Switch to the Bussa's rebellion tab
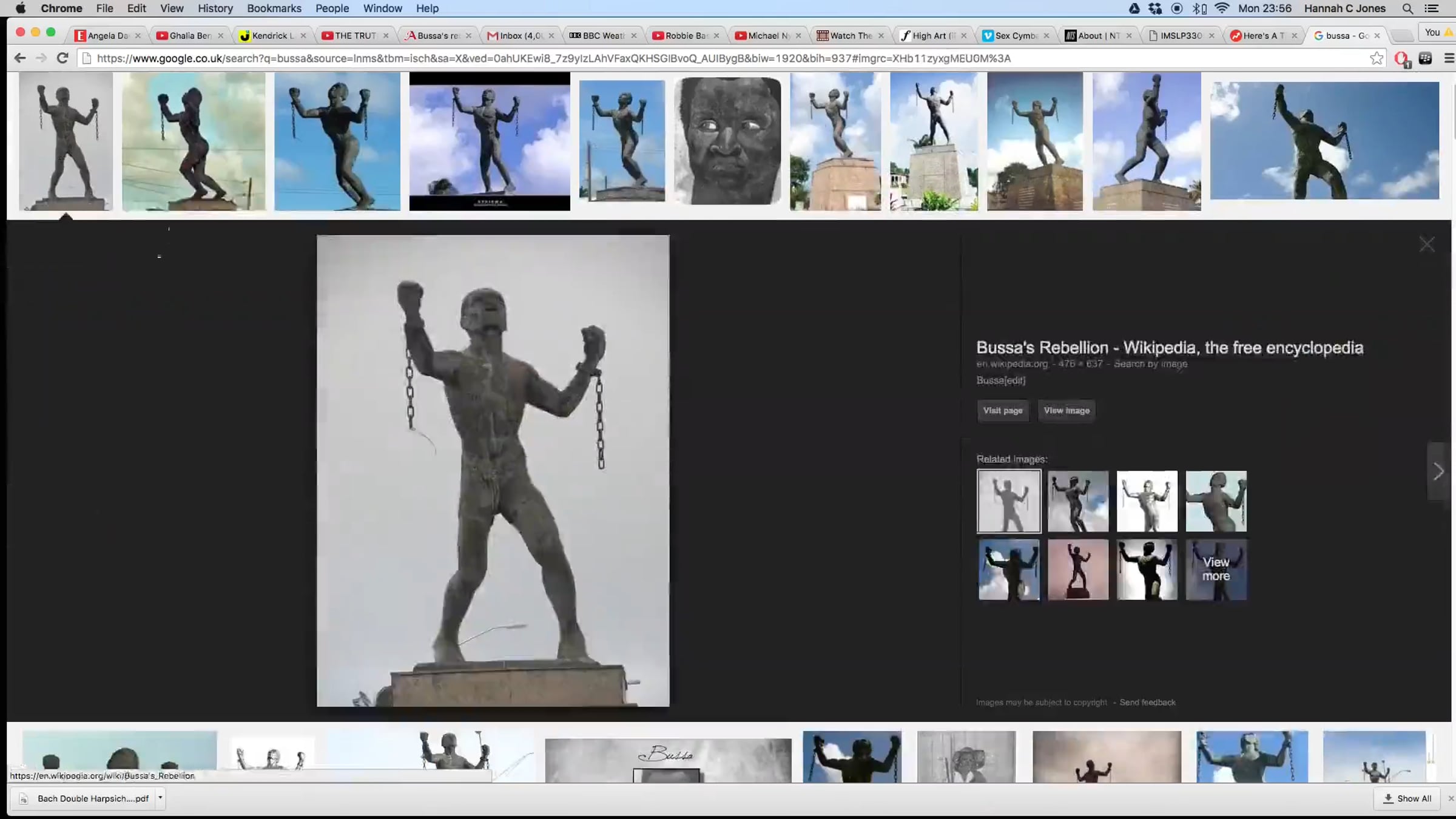The height and width of the screenshot is (819, 1456). (x=439, y=36)
